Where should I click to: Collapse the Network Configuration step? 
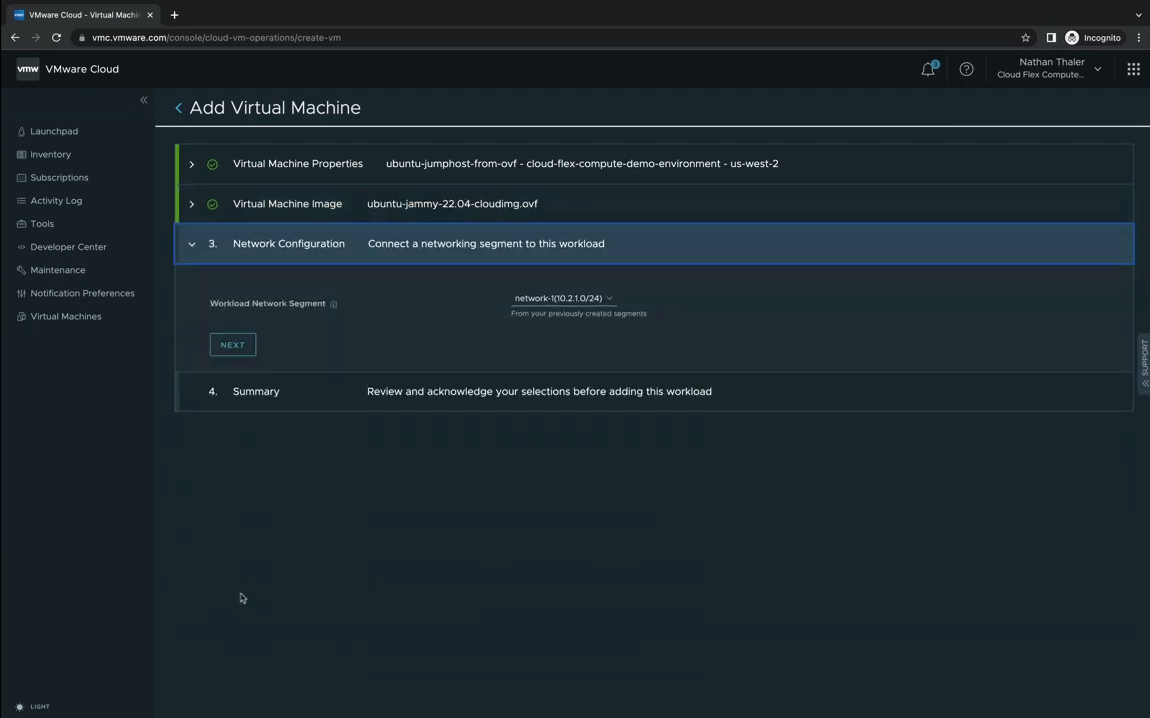coord(191,244)
